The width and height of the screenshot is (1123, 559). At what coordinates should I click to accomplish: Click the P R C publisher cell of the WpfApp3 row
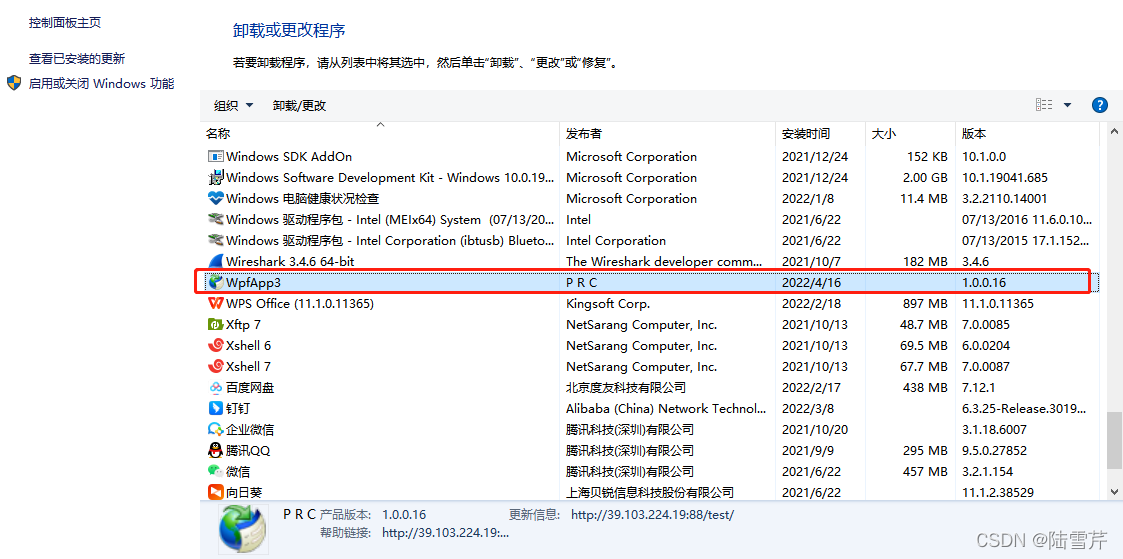click(x=582, y=283)
